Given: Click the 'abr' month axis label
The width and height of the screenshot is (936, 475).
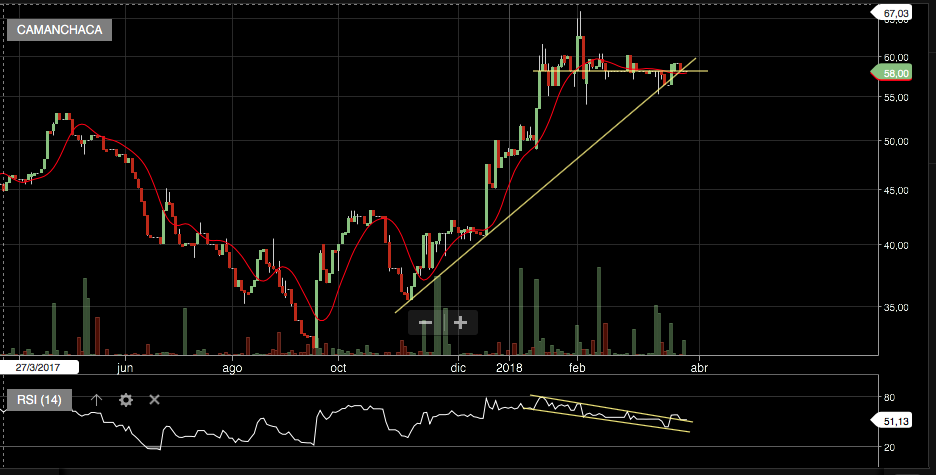Looking at the screenshot, I should coord(699,368).
